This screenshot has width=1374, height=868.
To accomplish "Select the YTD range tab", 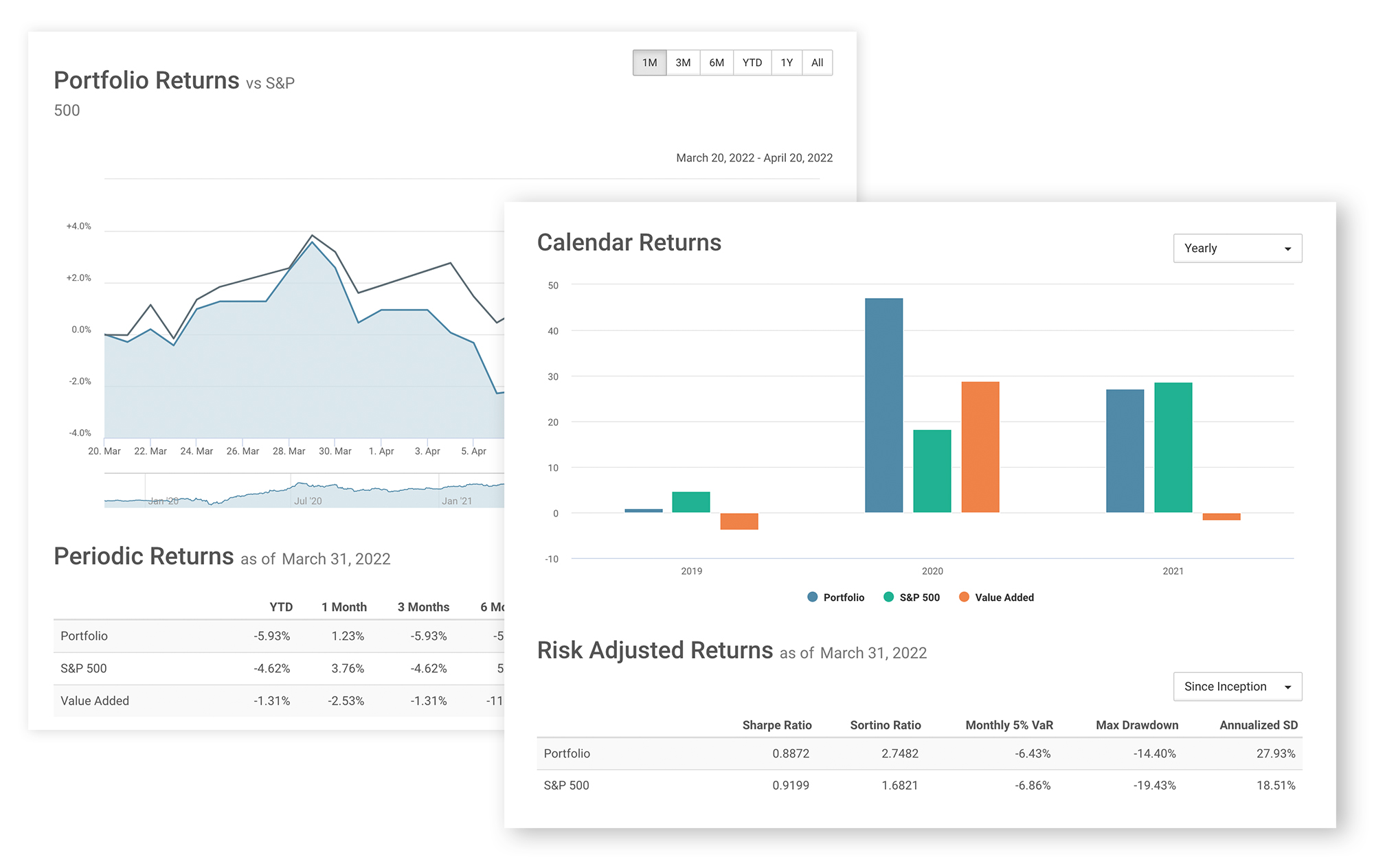I will pos(752,62).
